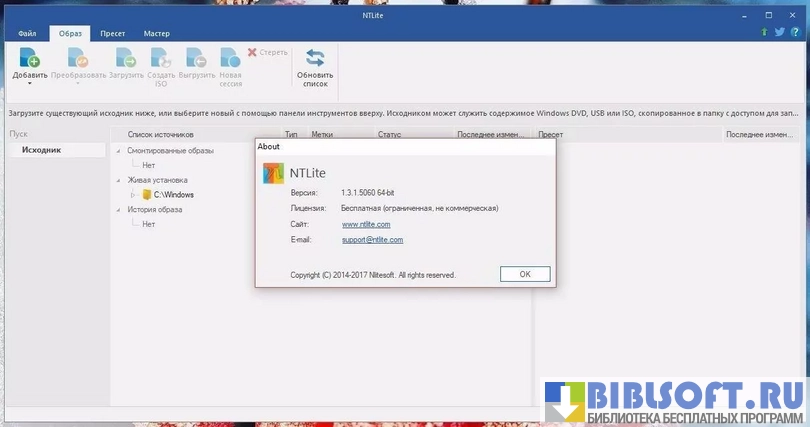Click the Стереть (Erase) toolbar item

coord(267,52)
